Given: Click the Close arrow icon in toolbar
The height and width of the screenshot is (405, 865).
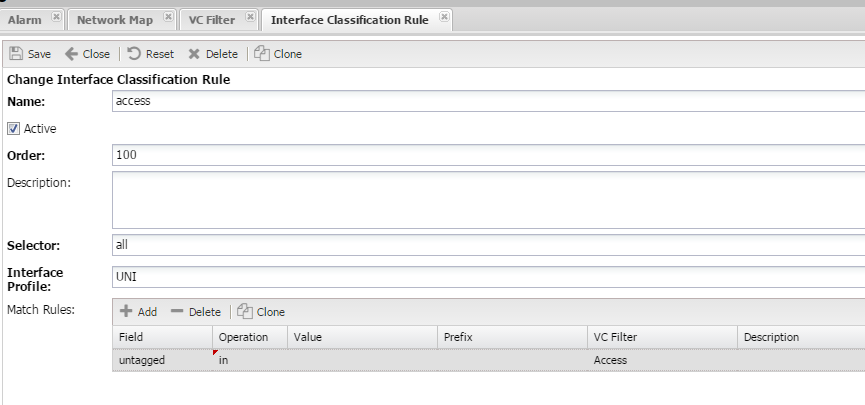Looking at the screenshot, I should 71,54.
